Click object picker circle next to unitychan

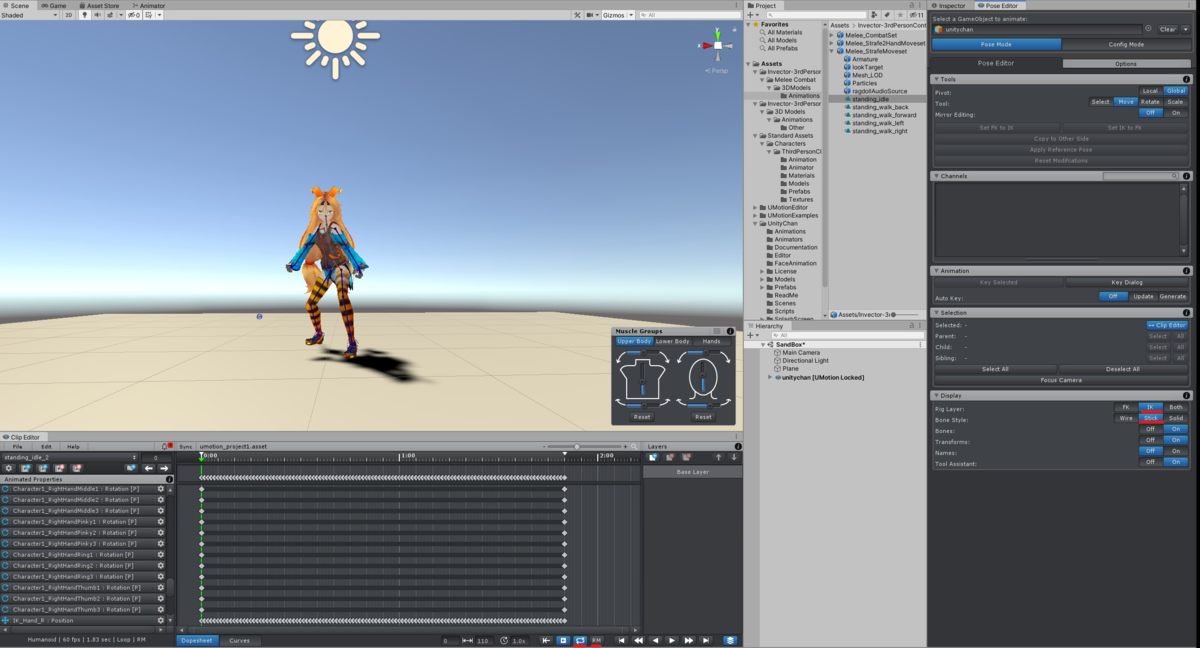pos(1148,29)
